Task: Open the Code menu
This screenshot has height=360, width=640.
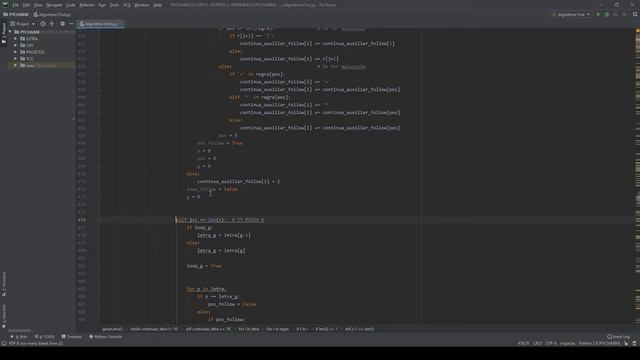Action: pos(71,5)
